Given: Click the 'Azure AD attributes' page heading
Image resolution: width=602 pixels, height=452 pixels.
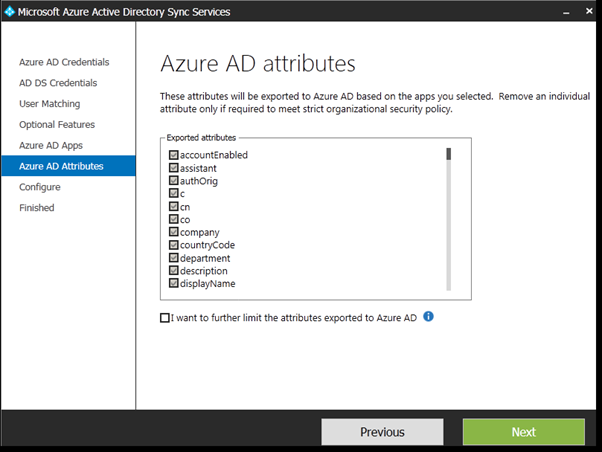Looking at the screenshot, I should coord(258,63).
